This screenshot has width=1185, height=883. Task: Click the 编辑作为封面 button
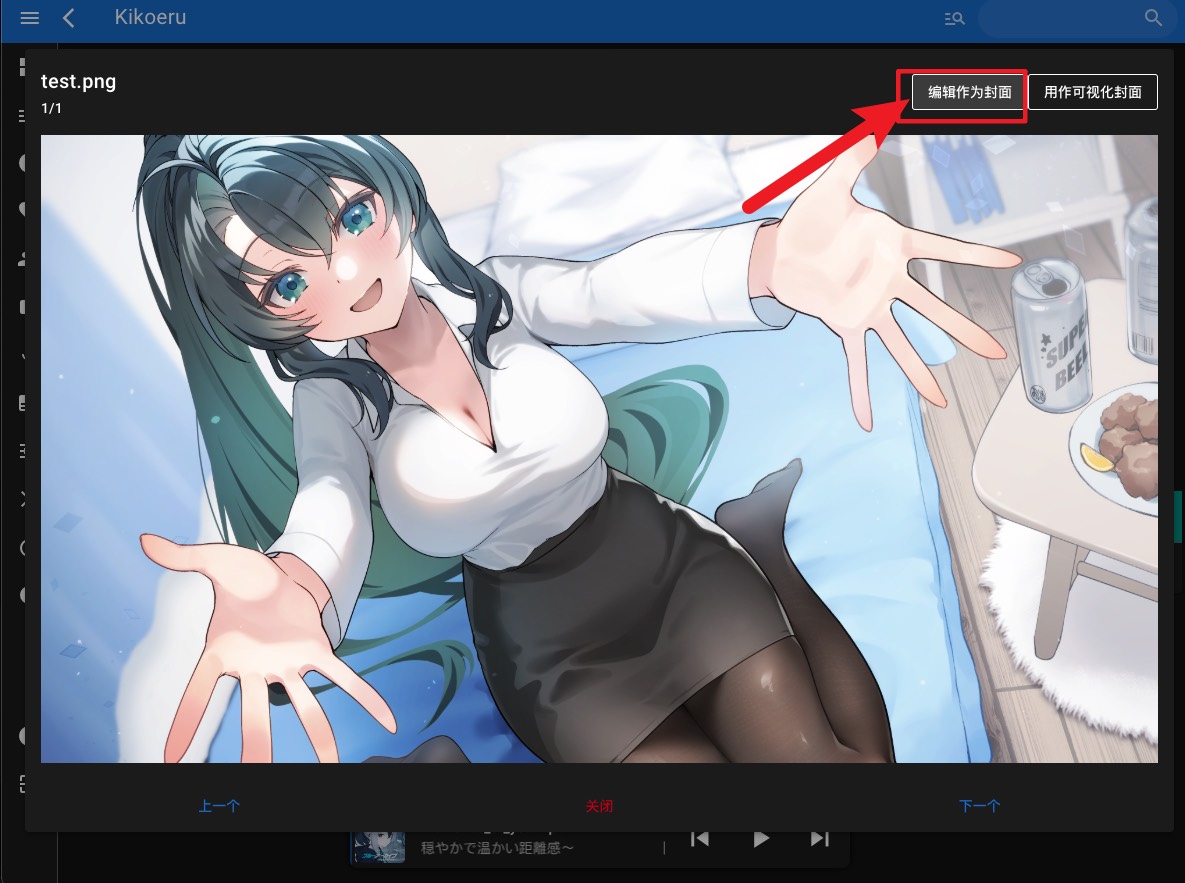click(x=969, y=92)
